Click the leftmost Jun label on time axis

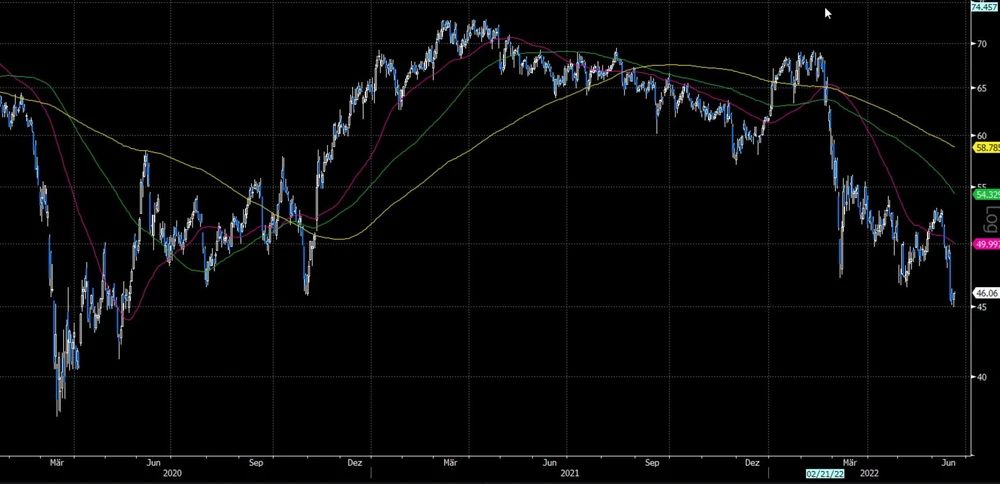(x=153, y=463)
